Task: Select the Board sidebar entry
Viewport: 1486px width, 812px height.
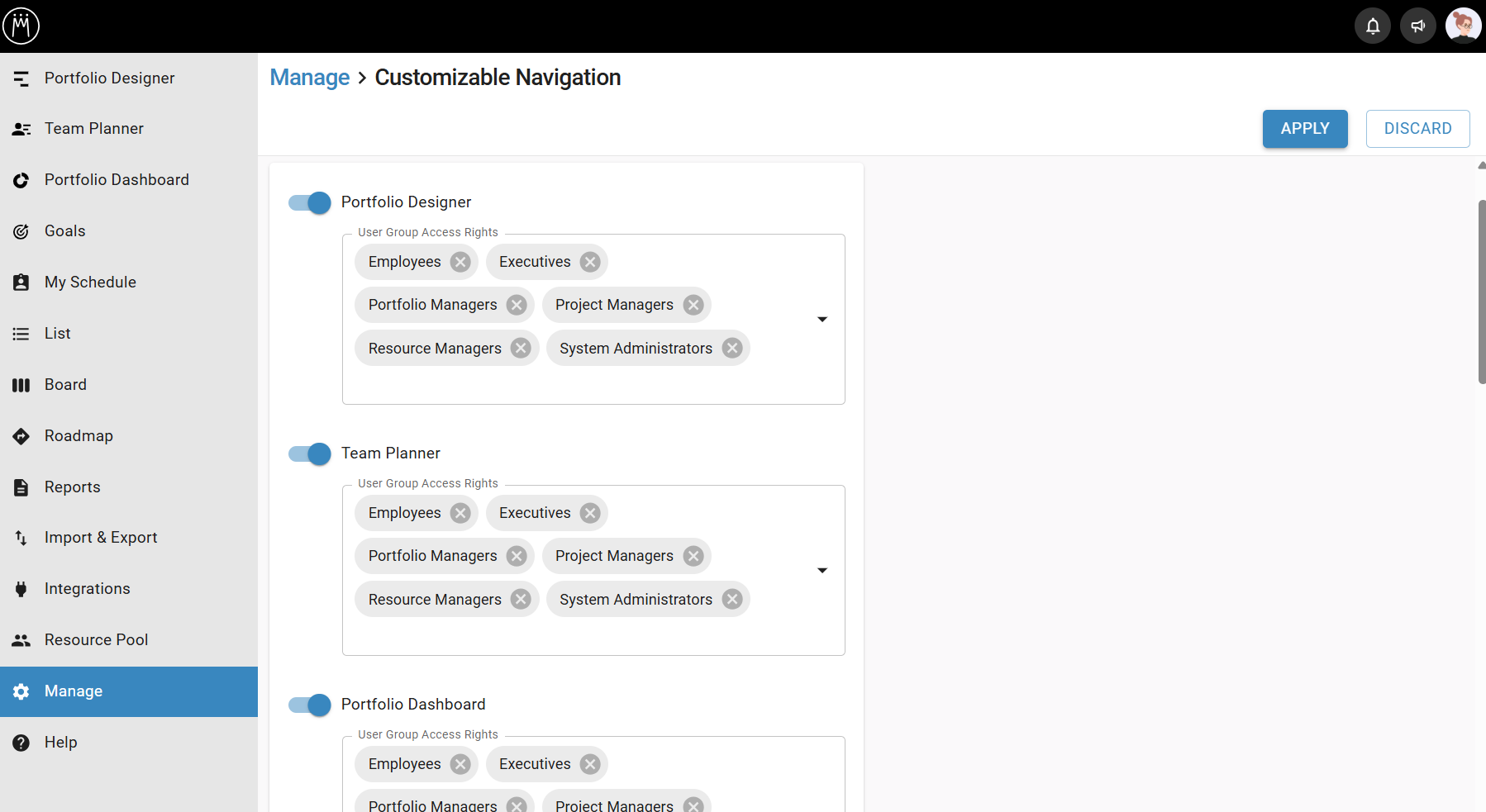Action: click(x=129, y=385)
